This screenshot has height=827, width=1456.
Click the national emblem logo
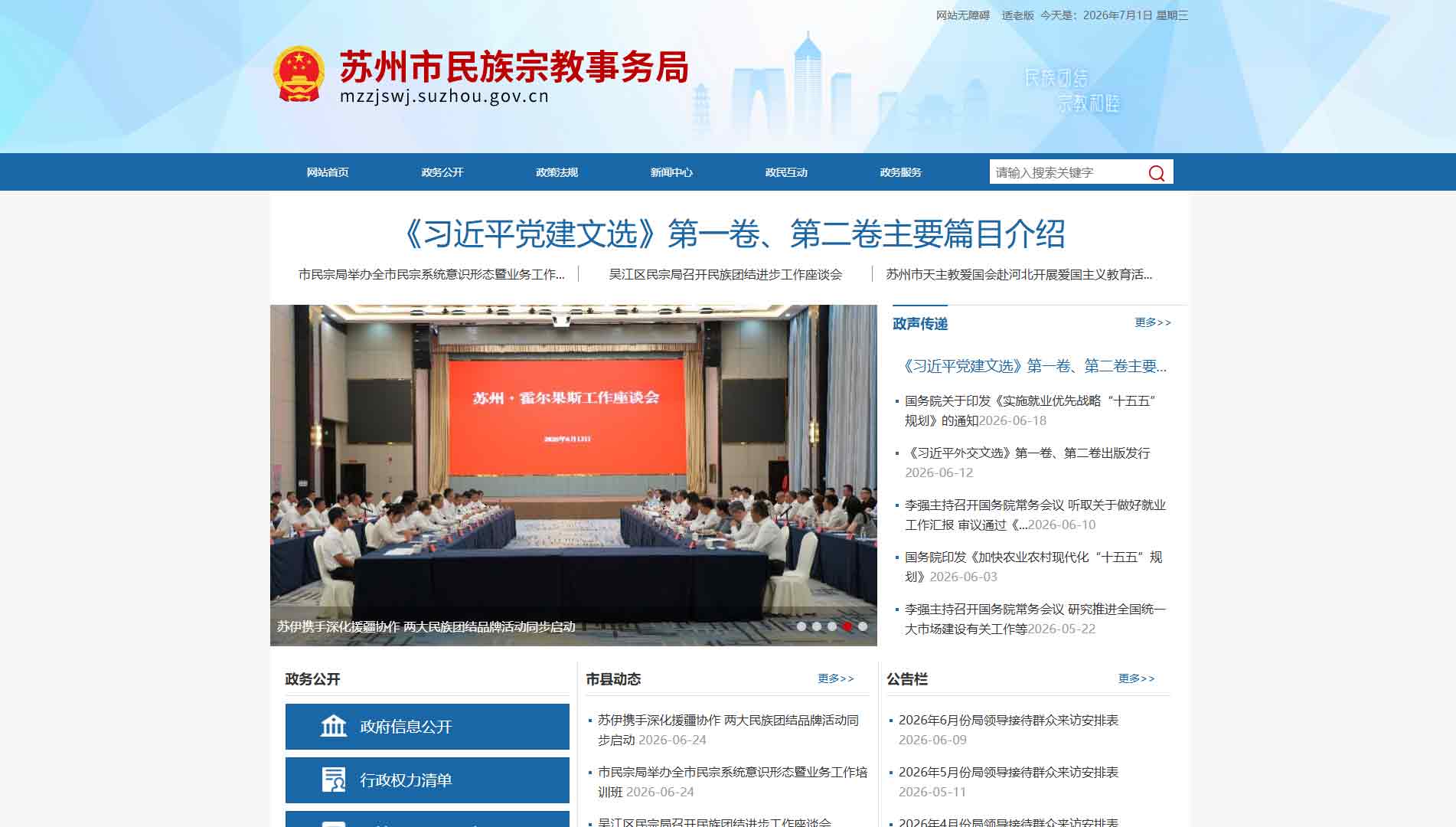click(299, 74)
